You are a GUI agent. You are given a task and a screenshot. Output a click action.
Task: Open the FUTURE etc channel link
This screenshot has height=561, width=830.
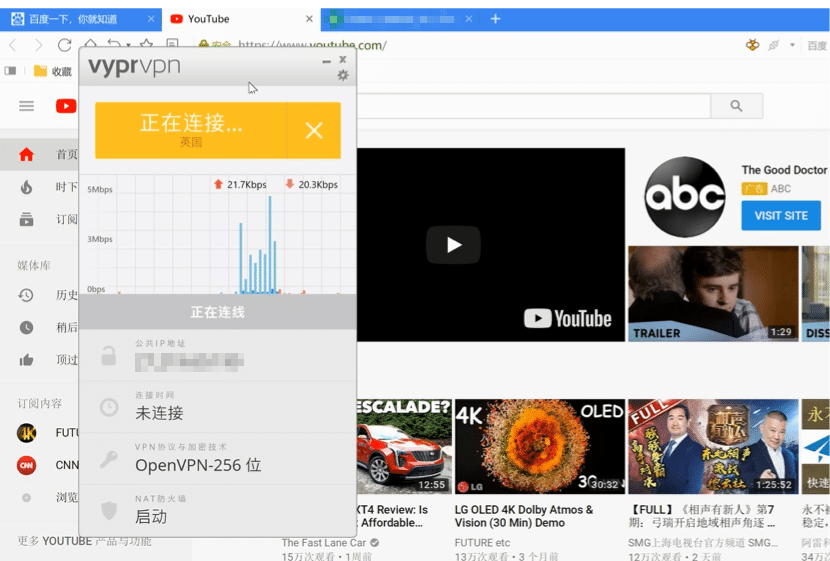click(x=482, y=542)
